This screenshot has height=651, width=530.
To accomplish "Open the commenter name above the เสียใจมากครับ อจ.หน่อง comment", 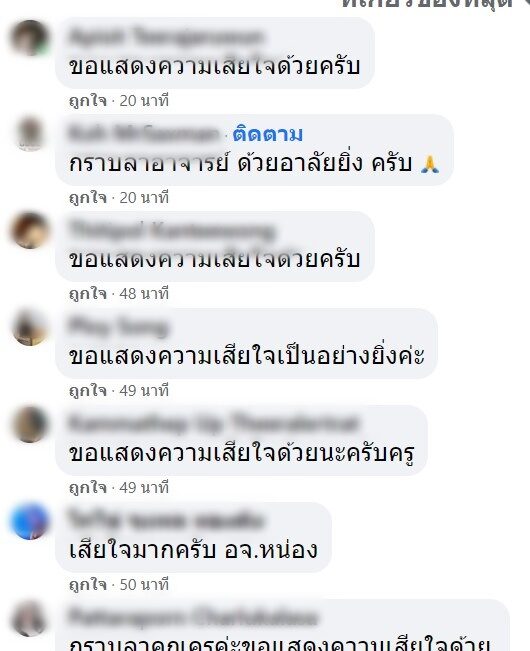I will point(166,520).
